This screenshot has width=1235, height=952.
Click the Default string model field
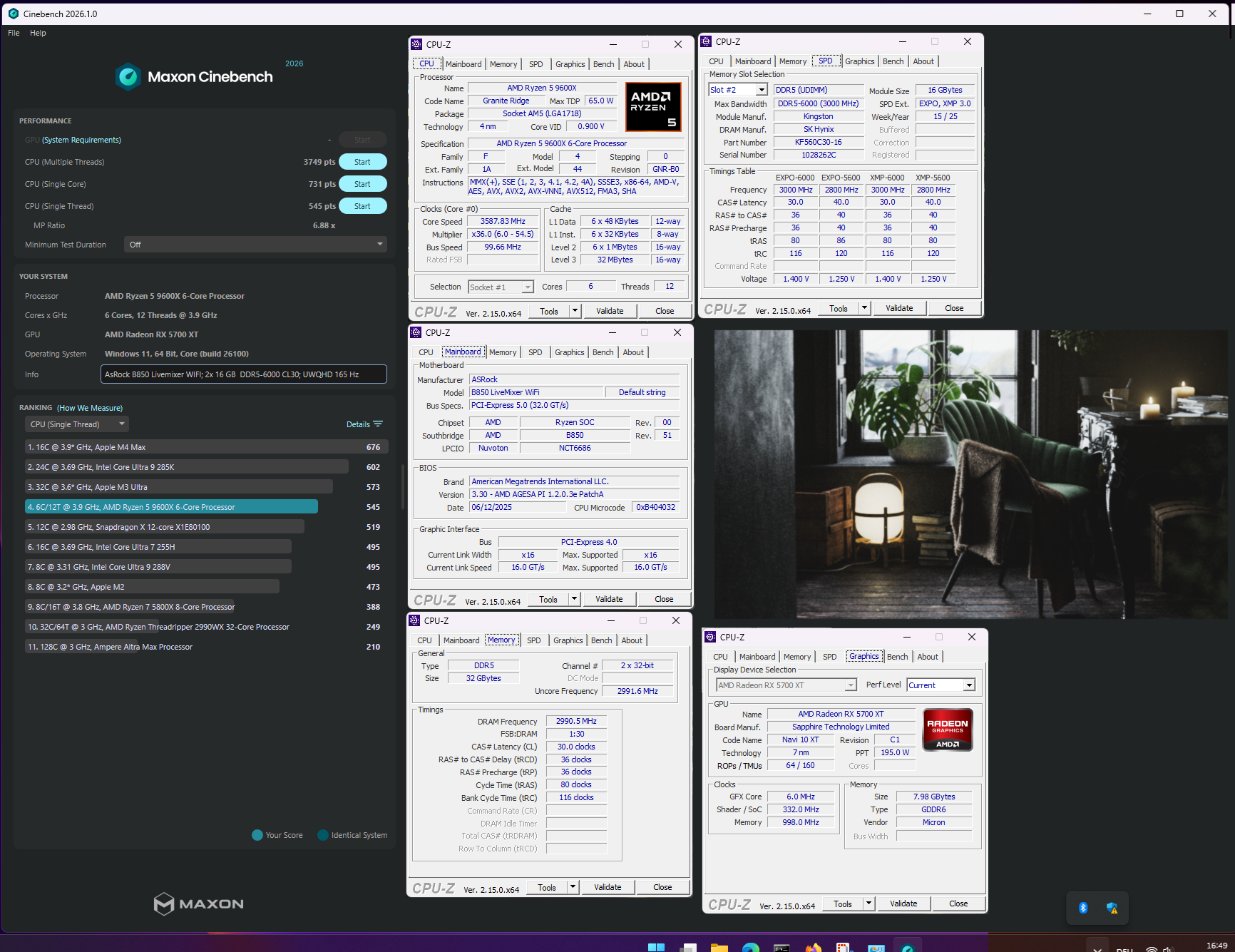click(642, 392)
